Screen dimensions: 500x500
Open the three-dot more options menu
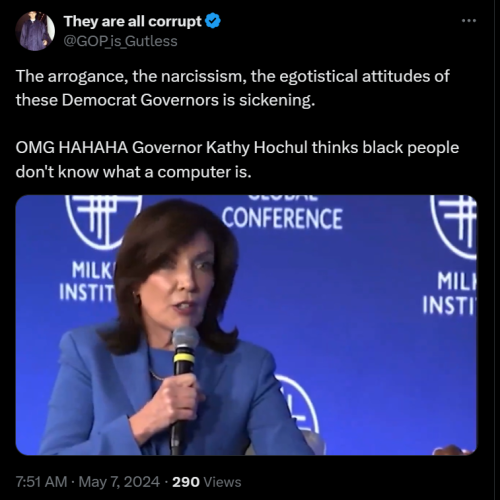pos(469,21)
